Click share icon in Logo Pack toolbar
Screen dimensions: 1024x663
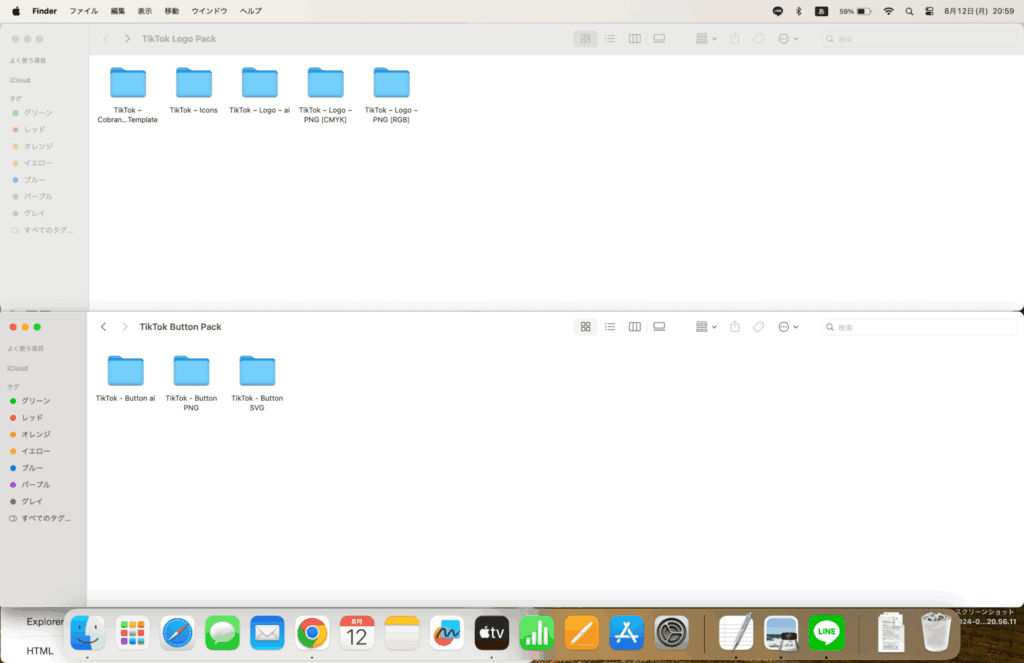pos(735,39)
